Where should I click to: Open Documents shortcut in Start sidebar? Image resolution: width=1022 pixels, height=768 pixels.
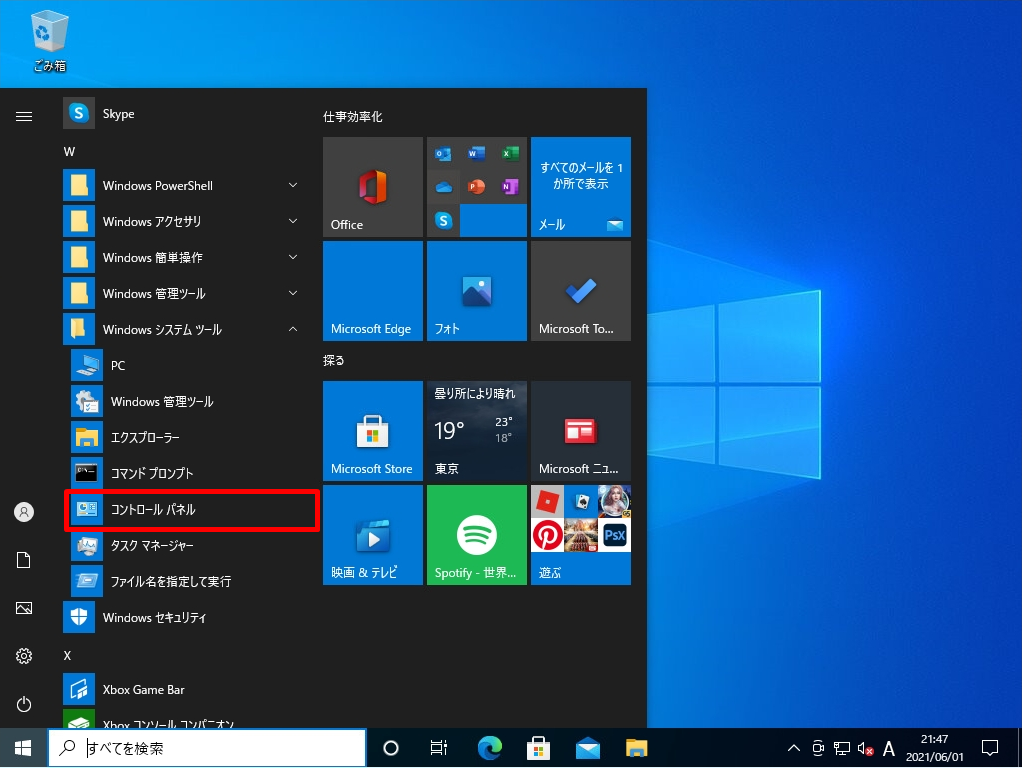(x=24, y=560)
